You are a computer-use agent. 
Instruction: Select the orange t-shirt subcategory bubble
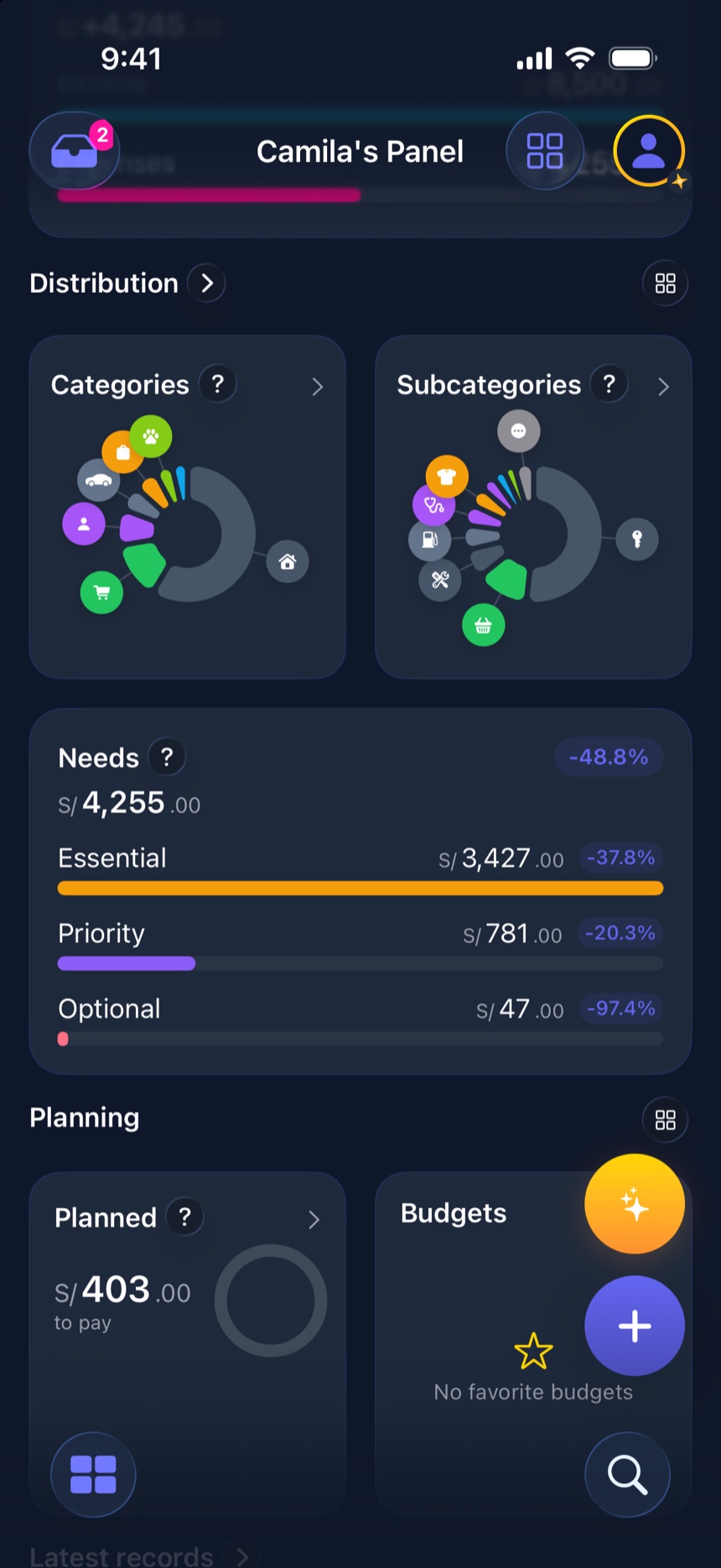[x=447, y=477]
